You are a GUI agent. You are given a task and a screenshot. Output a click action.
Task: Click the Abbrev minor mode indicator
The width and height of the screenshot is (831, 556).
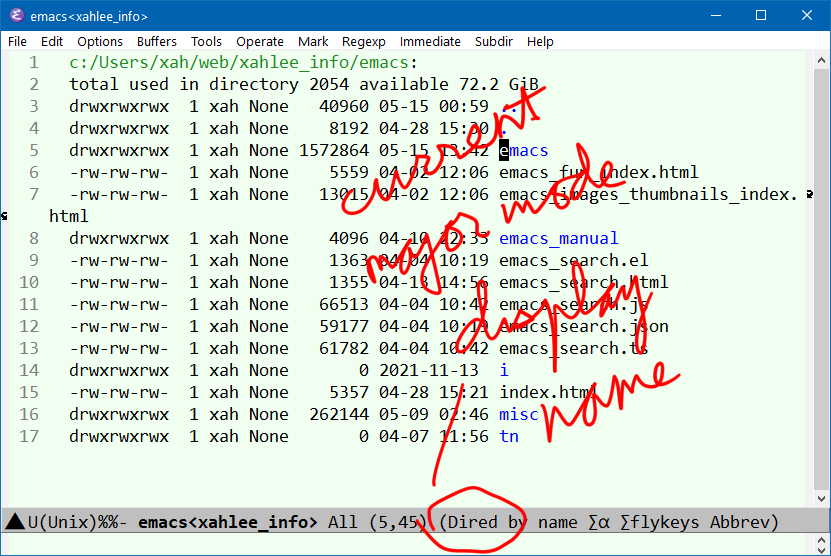(x=739, y=522)
